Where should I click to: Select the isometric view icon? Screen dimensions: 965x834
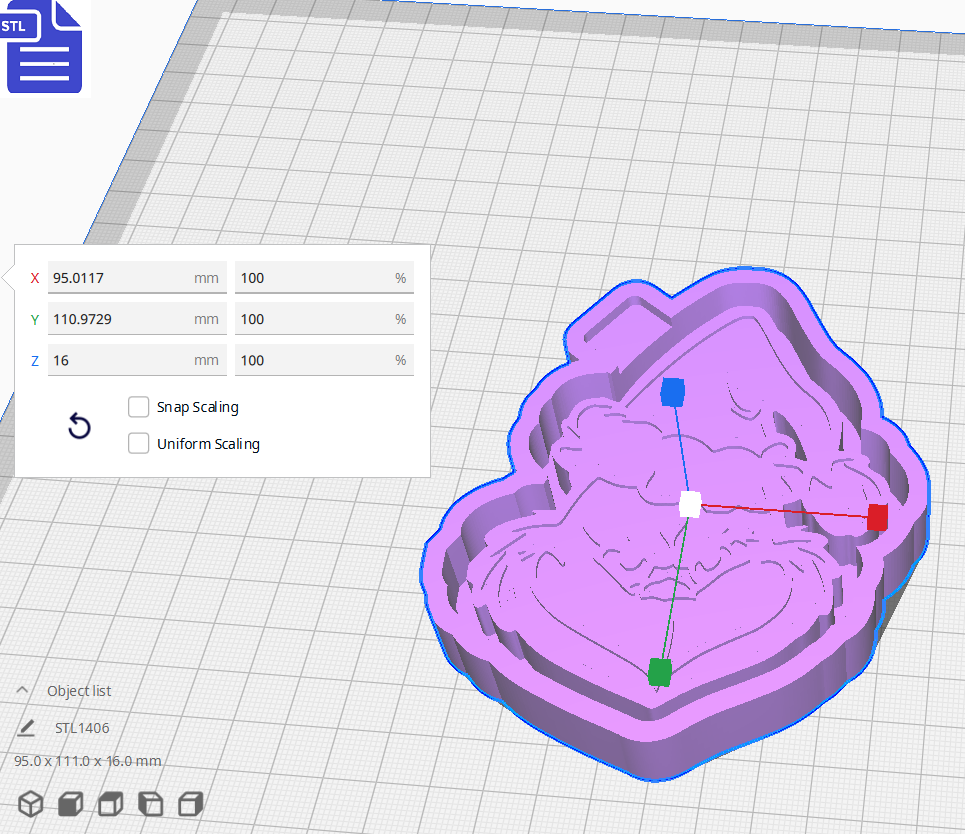[30, 803]
